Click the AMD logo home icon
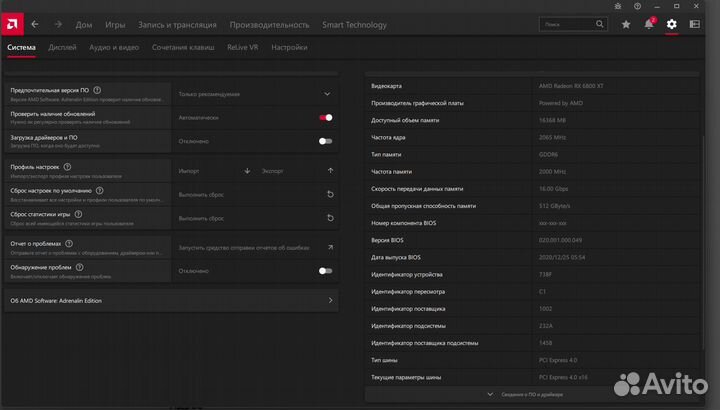 pos(11,23)
